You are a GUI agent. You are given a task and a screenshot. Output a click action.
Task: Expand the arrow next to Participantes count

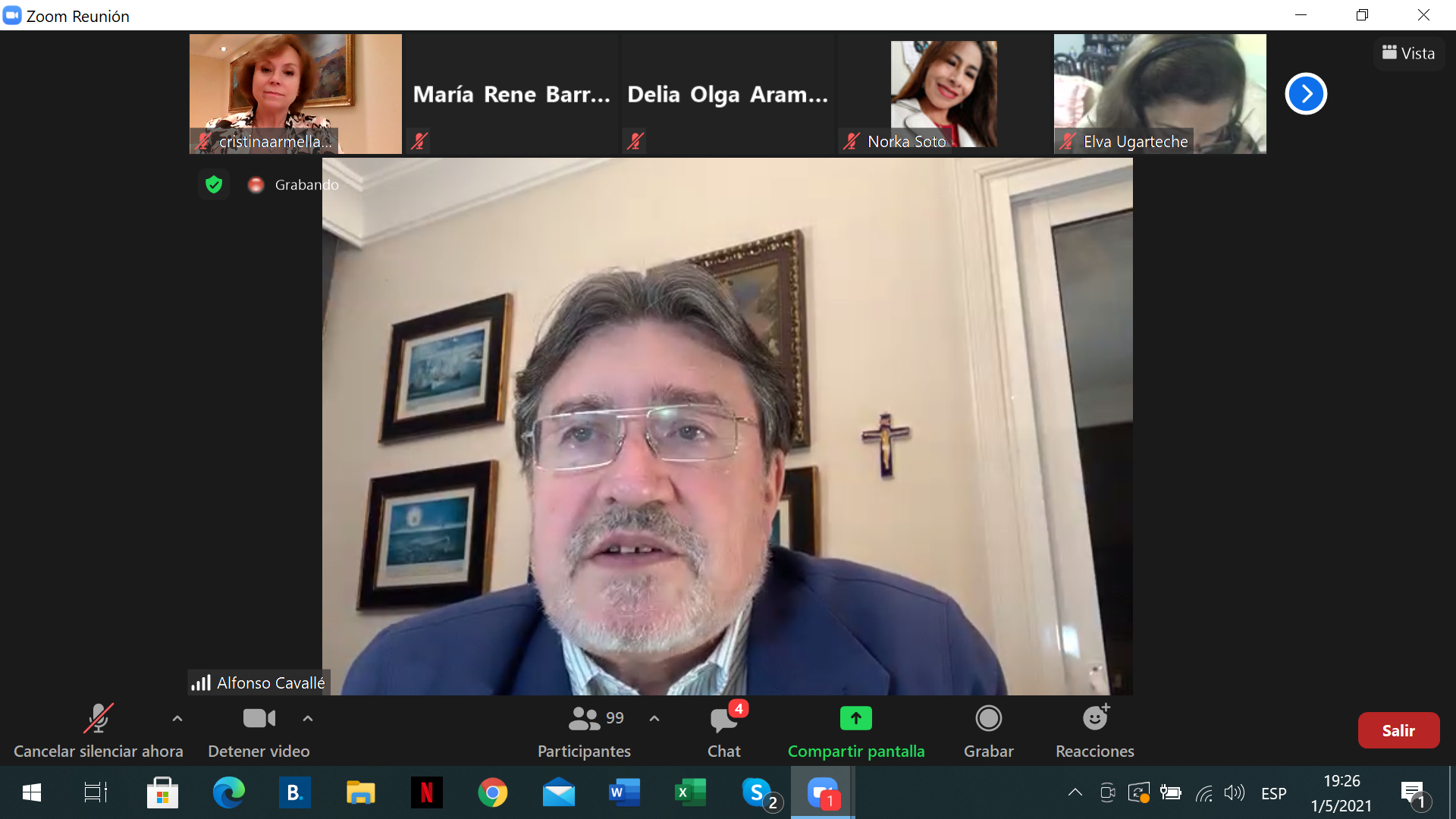(x=654, y=718)
